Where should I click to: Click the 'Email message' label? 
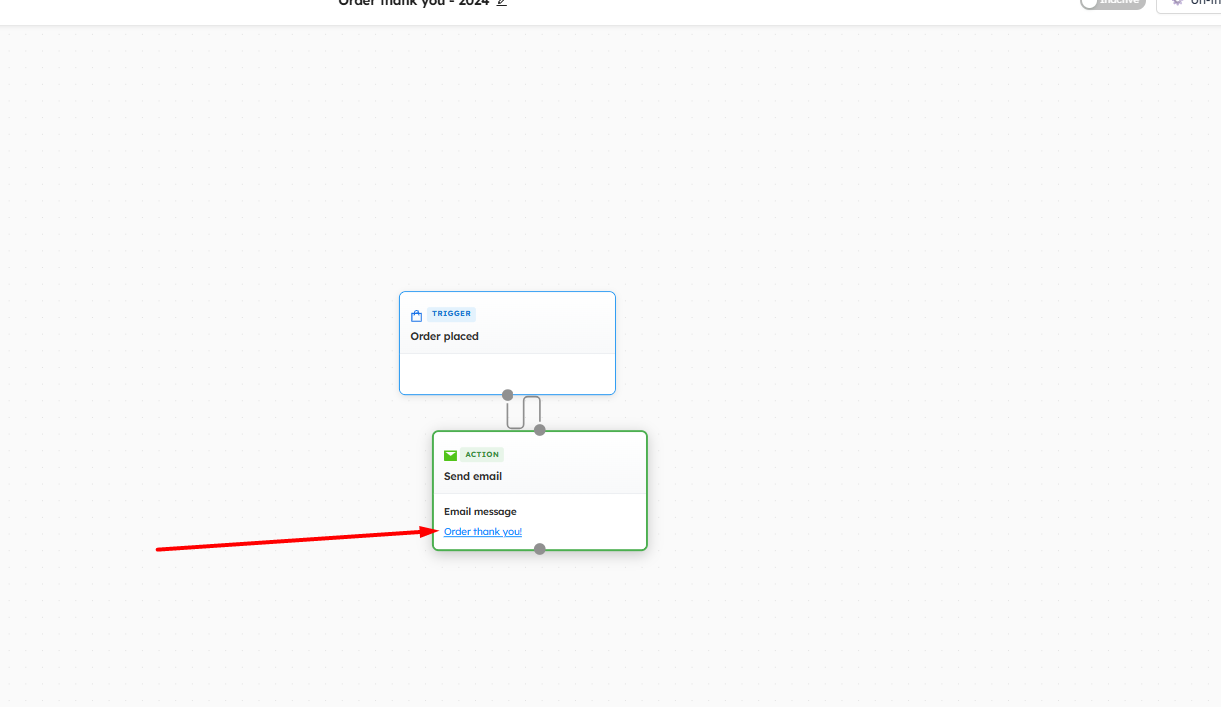480,512
